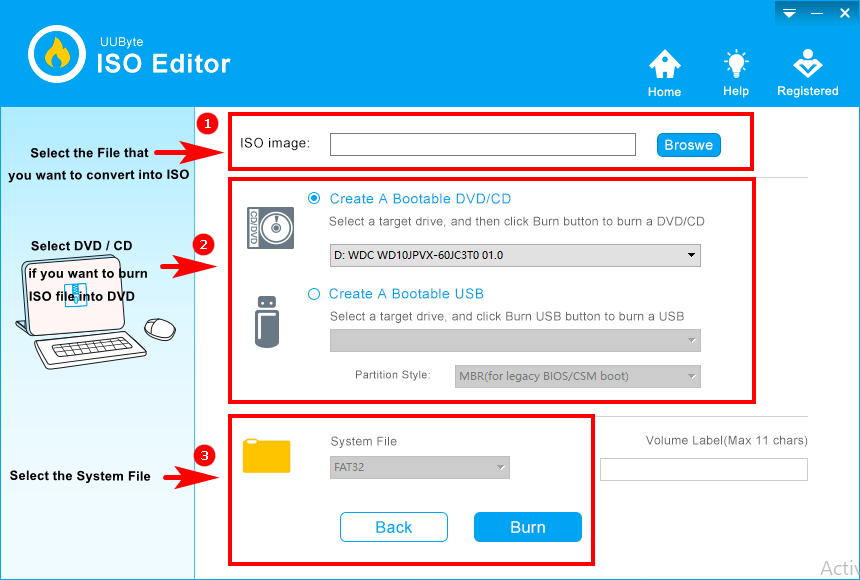Click the Burn button
Viewport: 860px width, 580px height.
(x=528, y=527)
